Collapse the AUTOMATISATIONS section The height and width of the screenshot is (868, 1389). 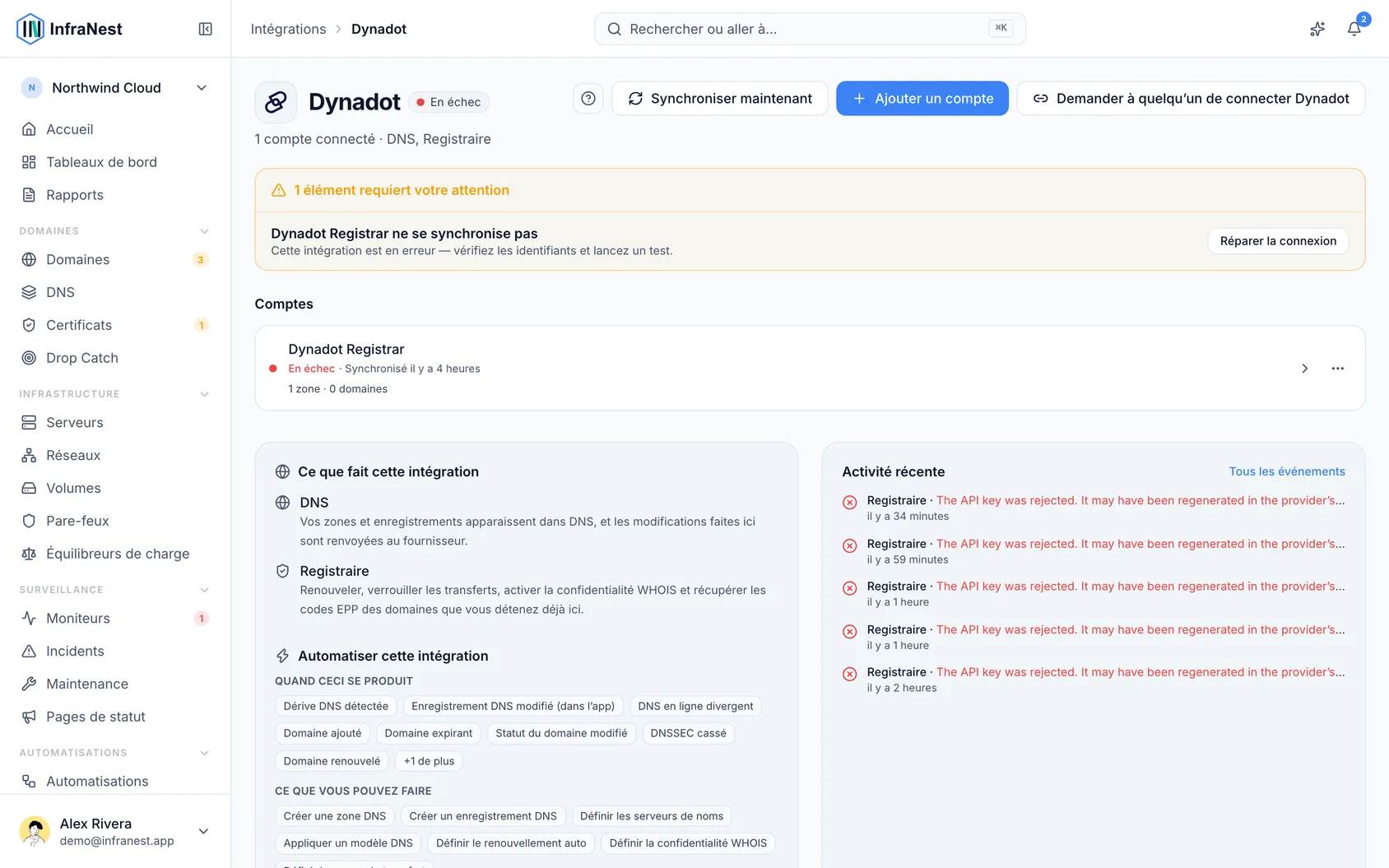pyautogui.click(x=204, y=753)
